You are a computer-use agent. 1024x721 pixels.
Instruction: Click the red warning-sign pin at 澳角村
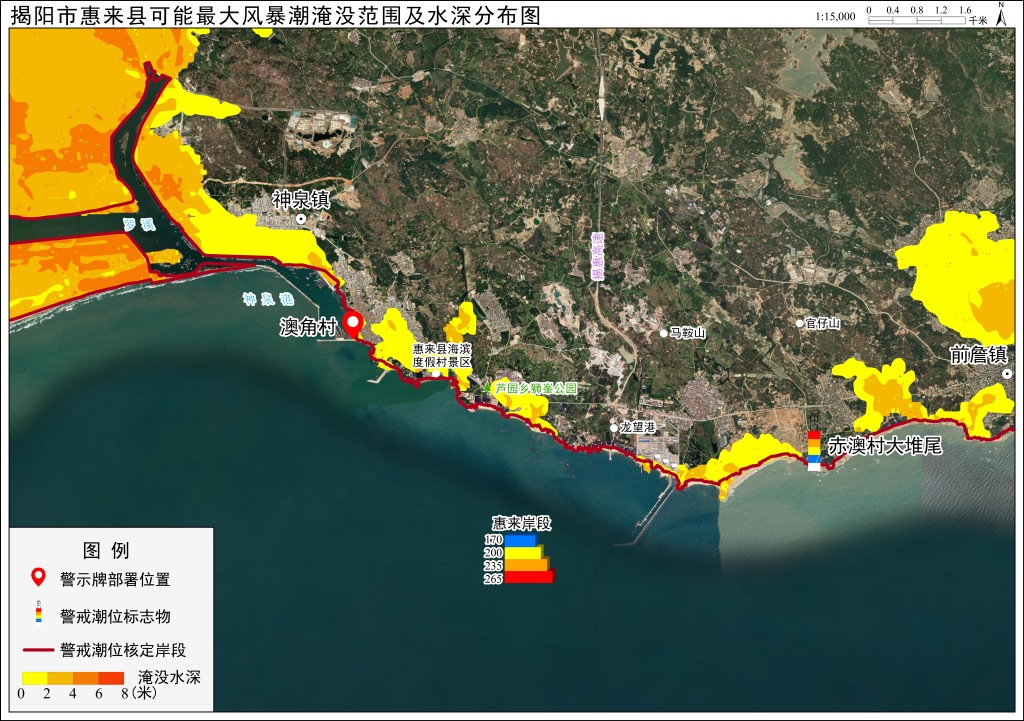tap(353, 325)
